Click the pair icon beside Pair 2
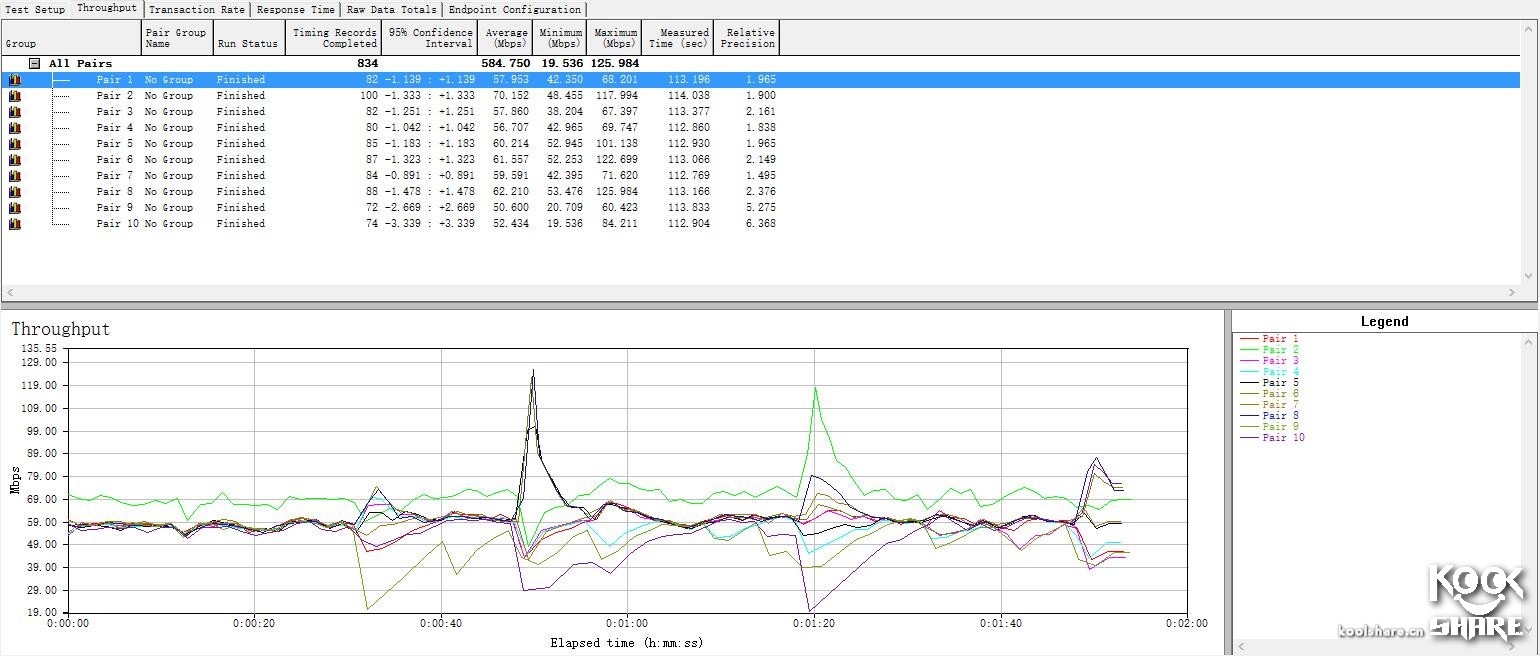Viewport: 1540px width, 656px height. click(x=14, y=96)
